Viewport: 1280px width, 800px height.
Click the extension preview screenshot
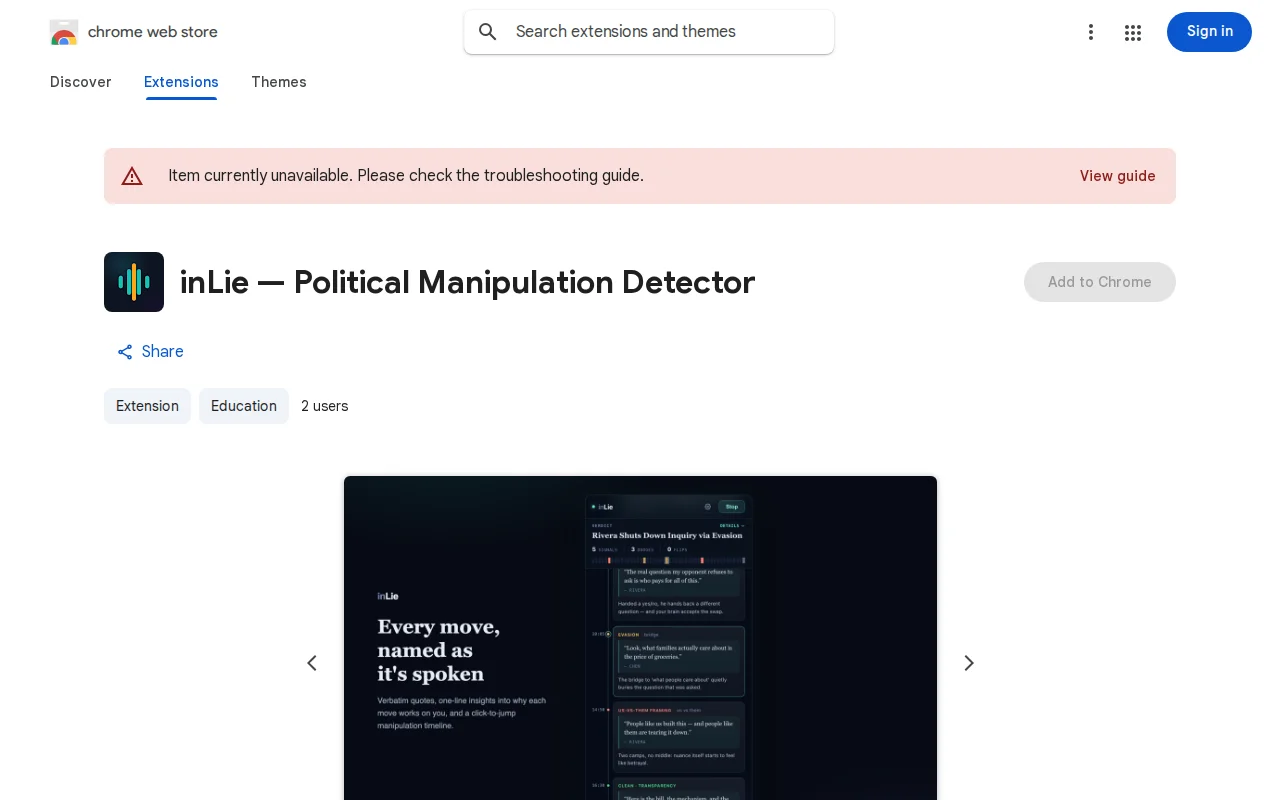[x=640, y=638]
